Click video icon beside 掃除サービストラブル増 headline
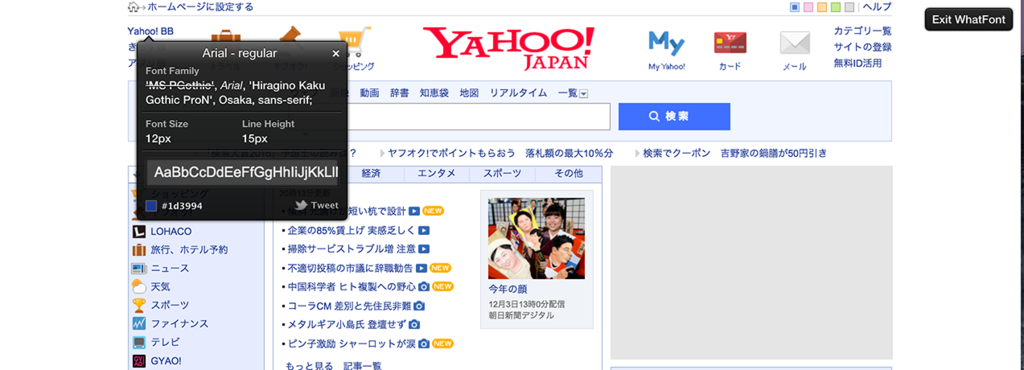1024x370 pixels. coord(424,249)
